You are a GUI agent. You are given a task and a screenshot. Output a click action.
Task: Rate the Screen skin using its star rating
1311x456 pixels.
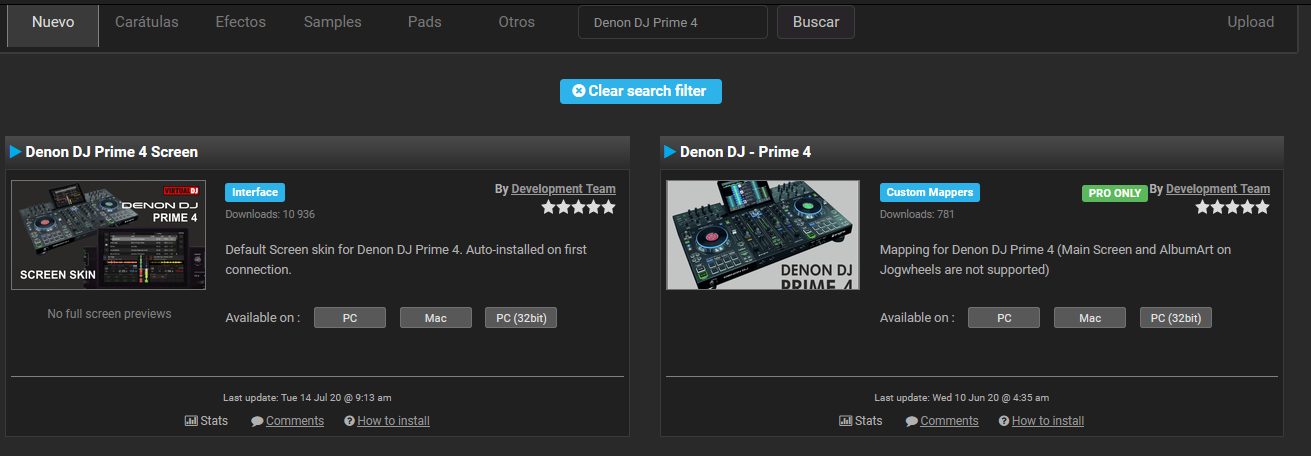pos(579,208)
